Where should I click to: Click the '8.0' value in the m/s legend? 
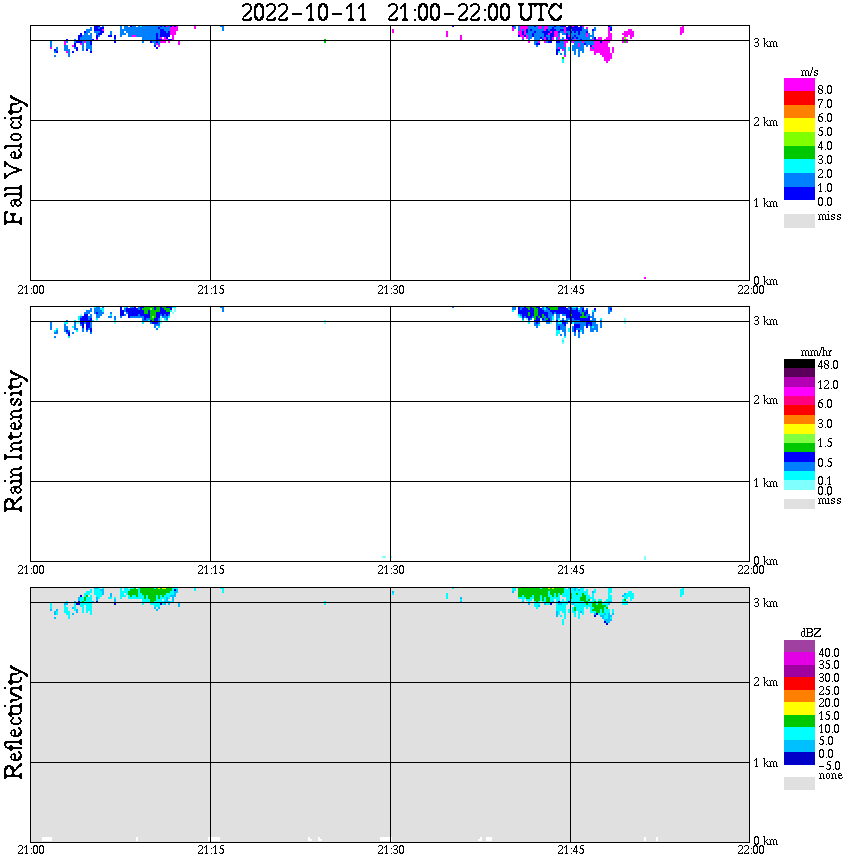click(x=825, y=90)
